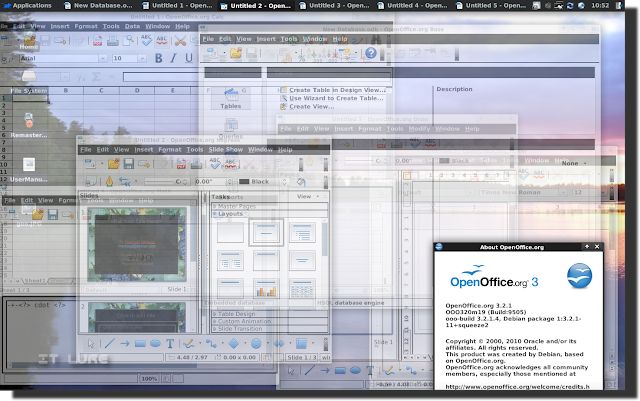Open Symbol Shapes smiley tool in Impress
This screenshot has height=401, width=640.
(x=256, y=344)
